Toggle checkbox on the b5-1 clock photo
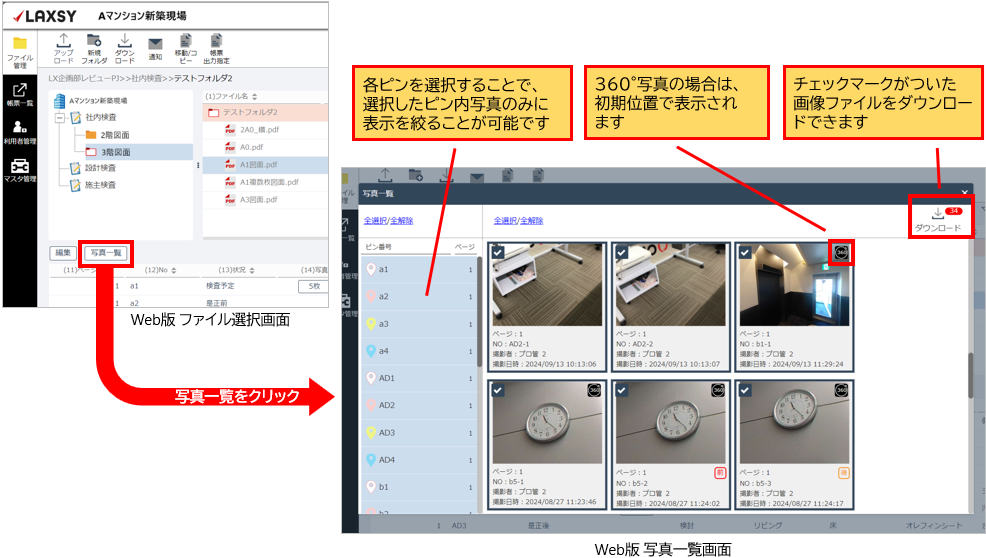The width and height of the screenshot is (986, 558). pyautogui.click(x=496, y=389)
